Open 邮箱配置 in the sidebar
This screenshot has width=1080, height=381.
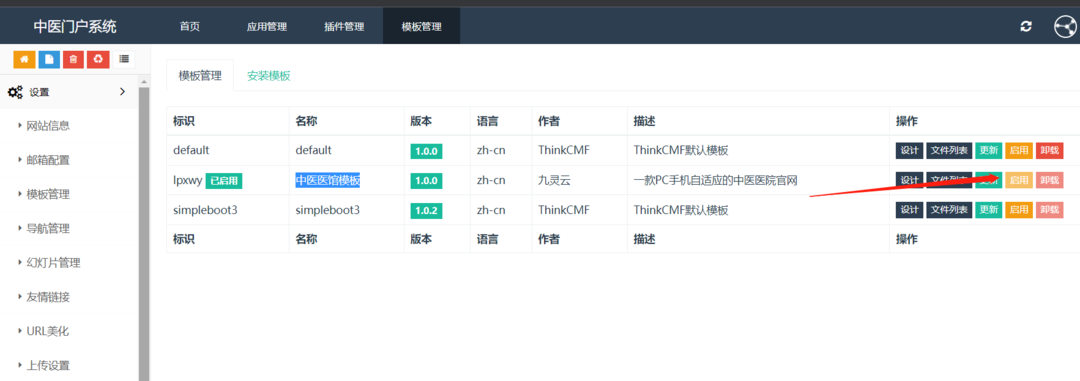tap(48, 160)
